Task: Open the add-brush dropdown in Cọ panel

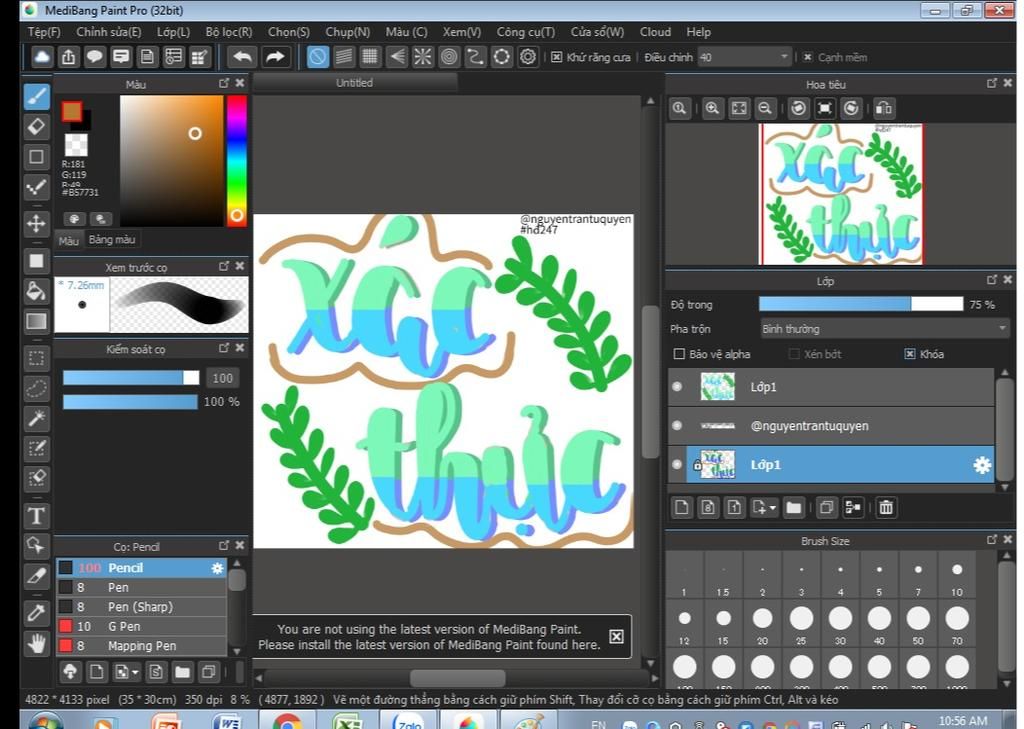Action: click(135, 672)
